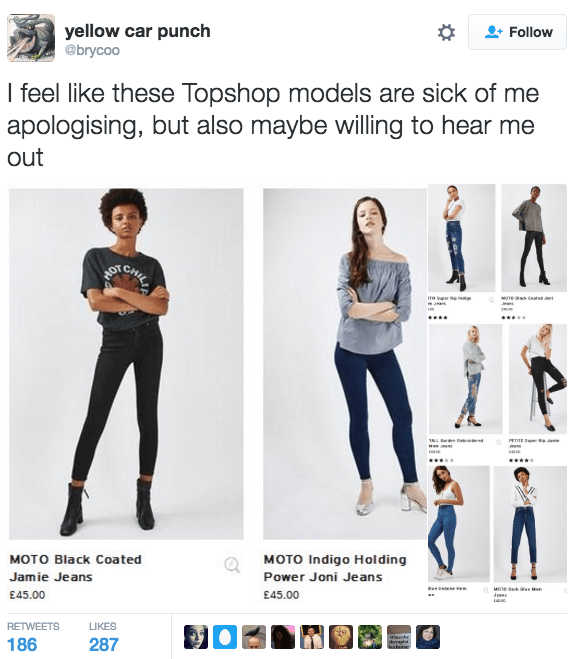Click the first liker avatar with dark hair
Image resolution: width=588 pixels, height=659 pixels.
point(196,636)
